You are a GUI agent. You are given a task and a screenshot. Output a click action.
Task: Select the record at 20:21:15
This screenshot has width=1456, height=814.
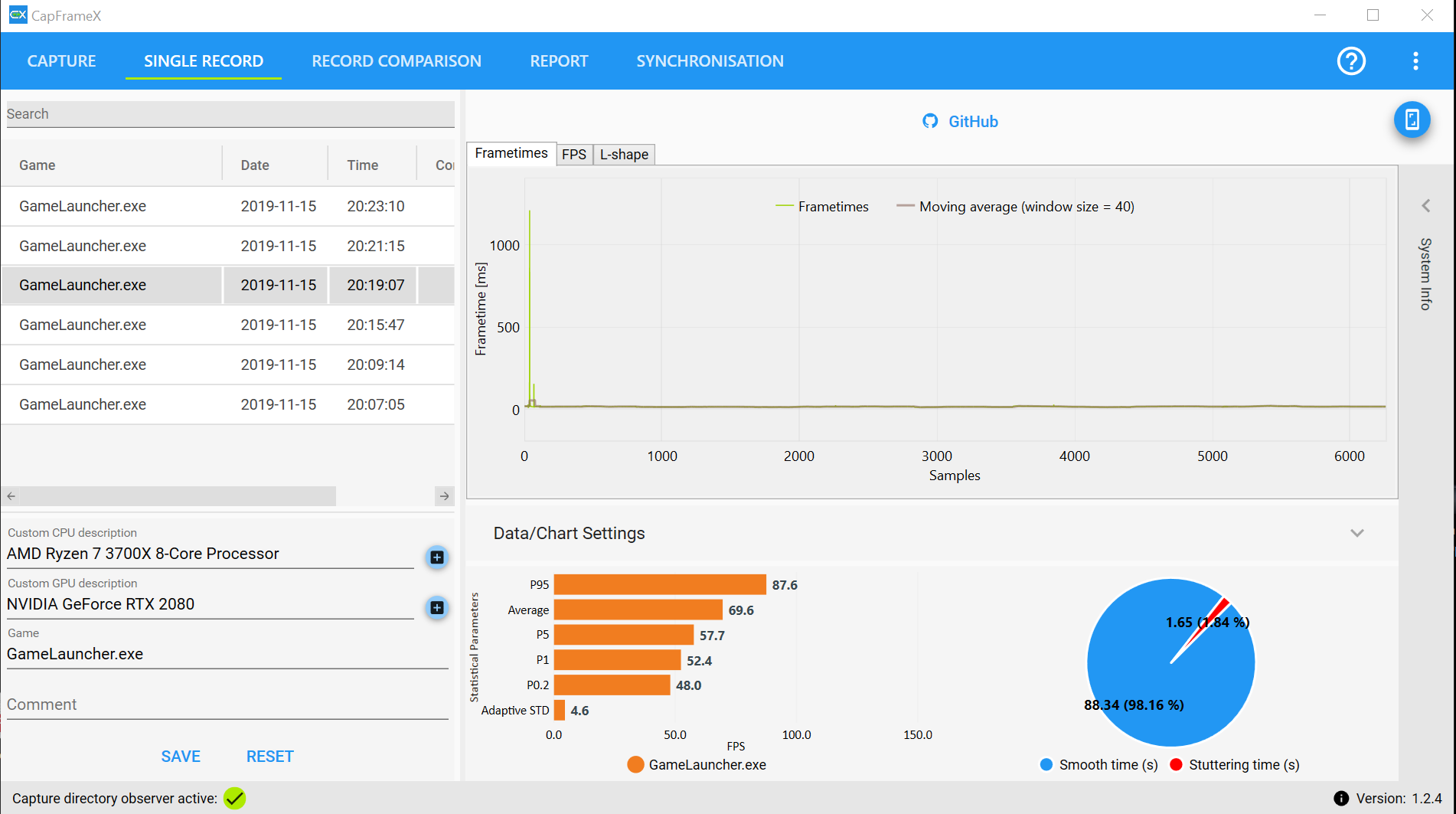point(228,246)
